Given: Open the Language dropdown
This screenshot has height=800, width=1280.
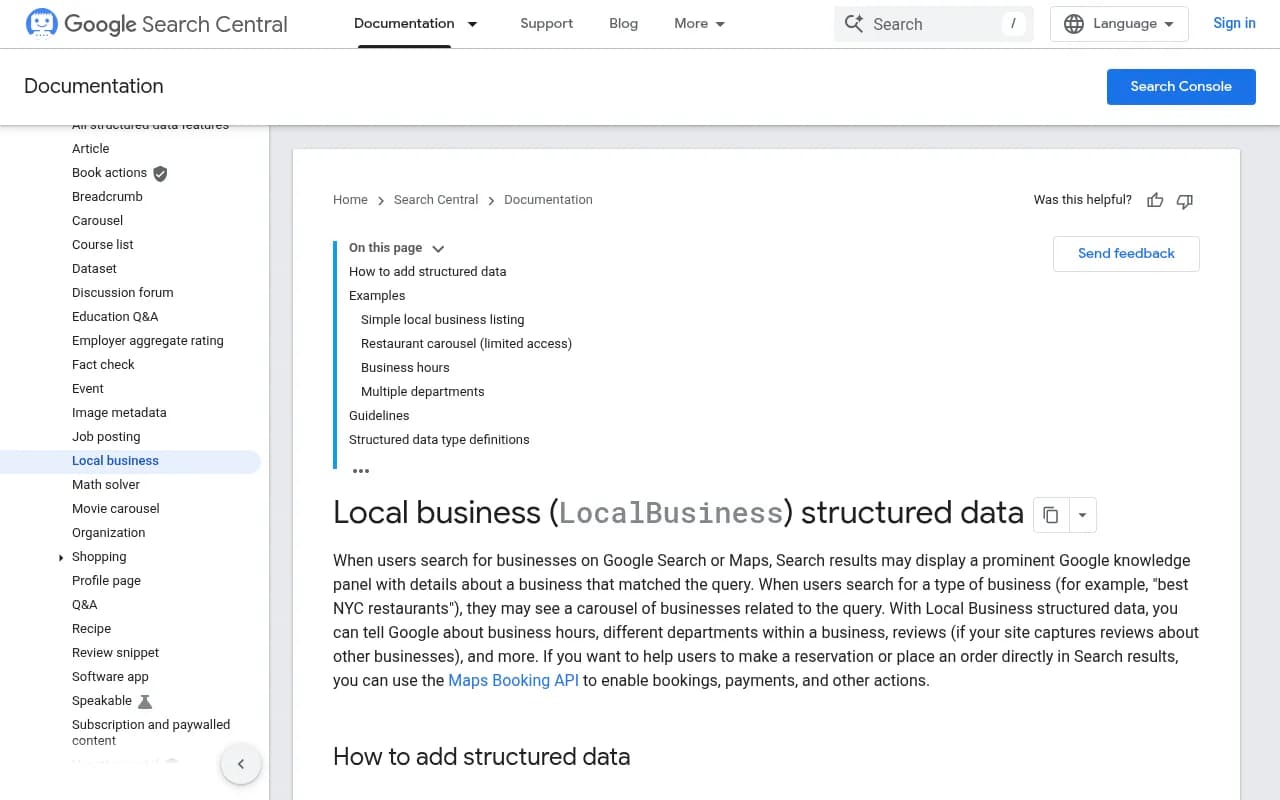Looking at the screenshot, I should click(1119, 24).
